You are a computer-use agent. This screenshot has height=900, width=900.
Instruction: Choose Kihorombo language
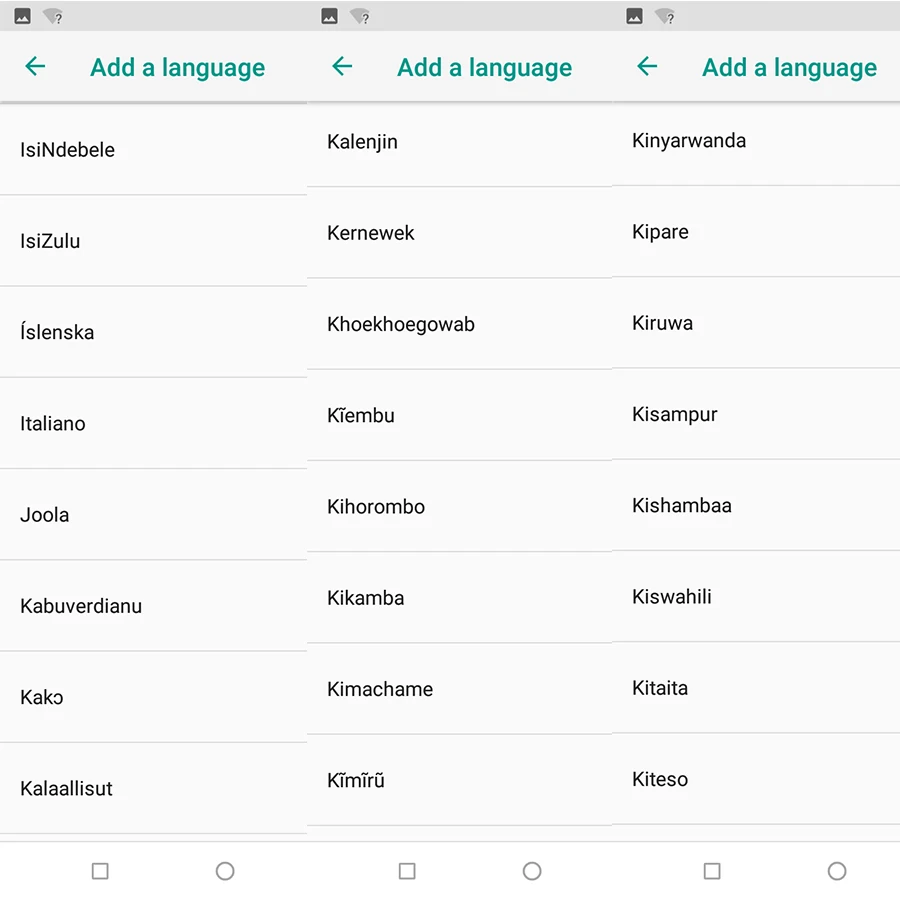click(459, 507)
